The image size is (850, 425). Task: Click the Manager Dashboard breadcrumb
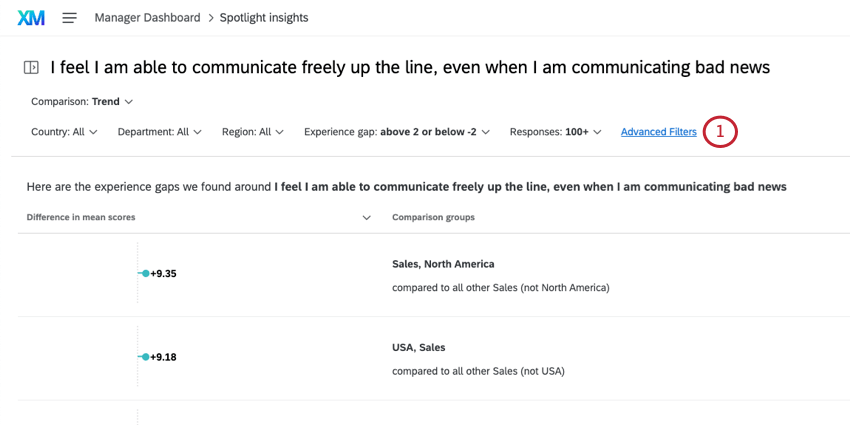[147, 18]
